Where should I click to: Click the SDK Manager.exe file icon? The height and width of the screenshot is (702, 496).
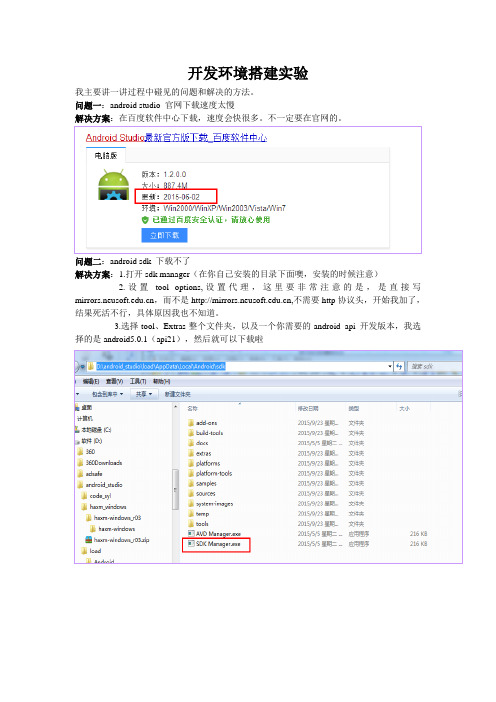191,544
